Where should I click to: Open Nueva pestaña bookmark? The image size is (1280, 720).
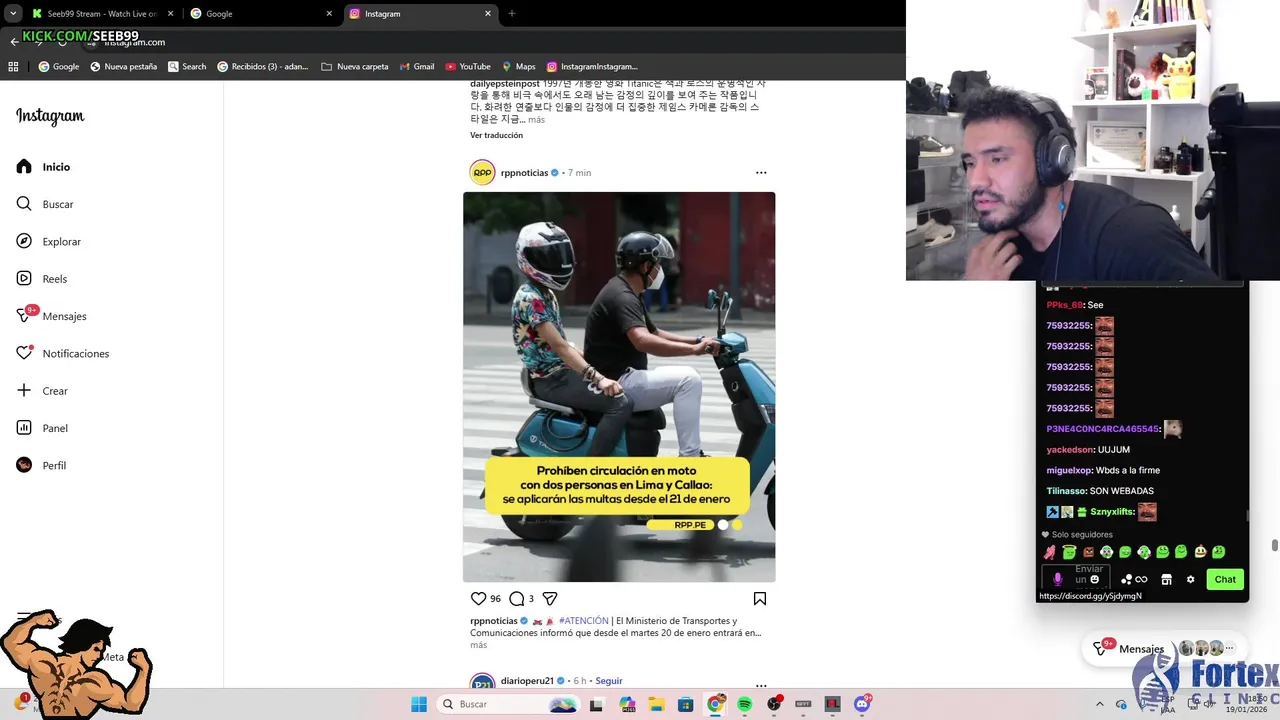[x=123, y=67]
